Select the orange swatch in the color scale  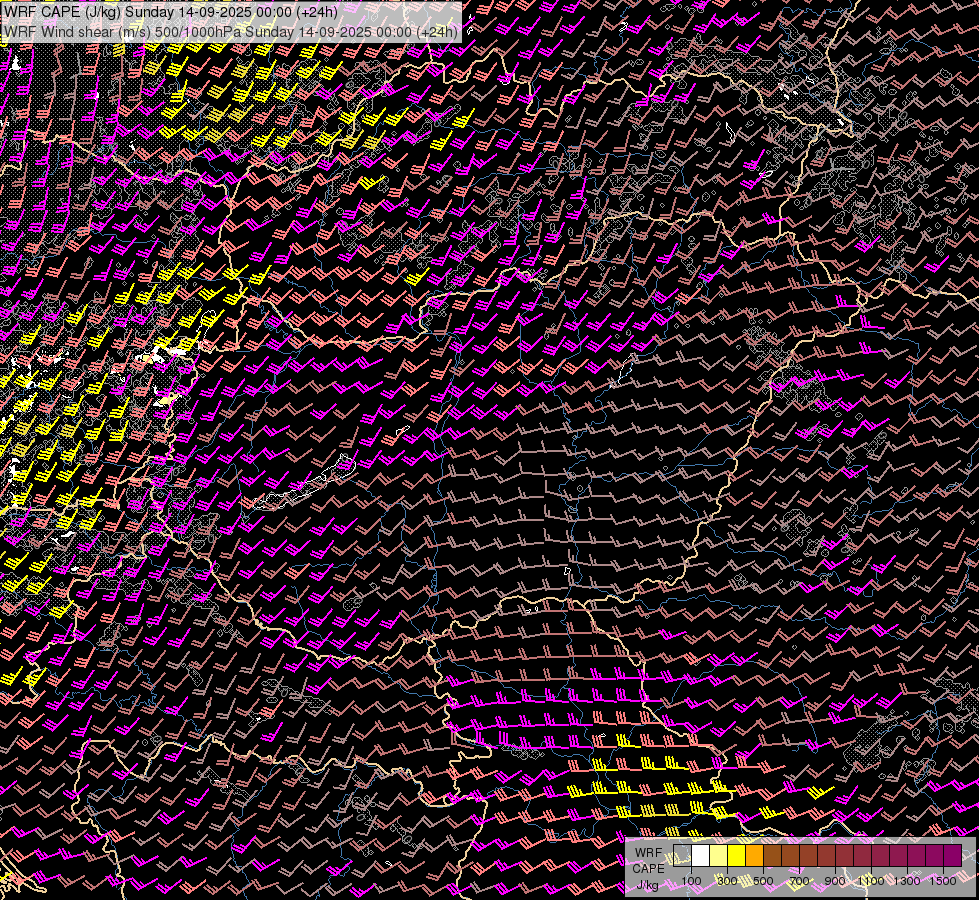pyautogui.click(x=754, y=856)
